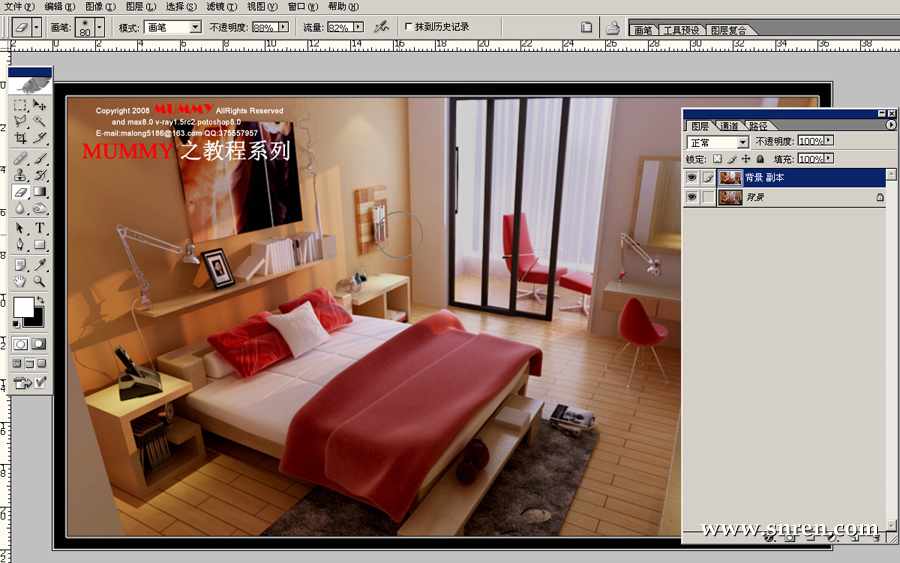Open layer blend mode 正常 dropdown

tap(743, 142)
